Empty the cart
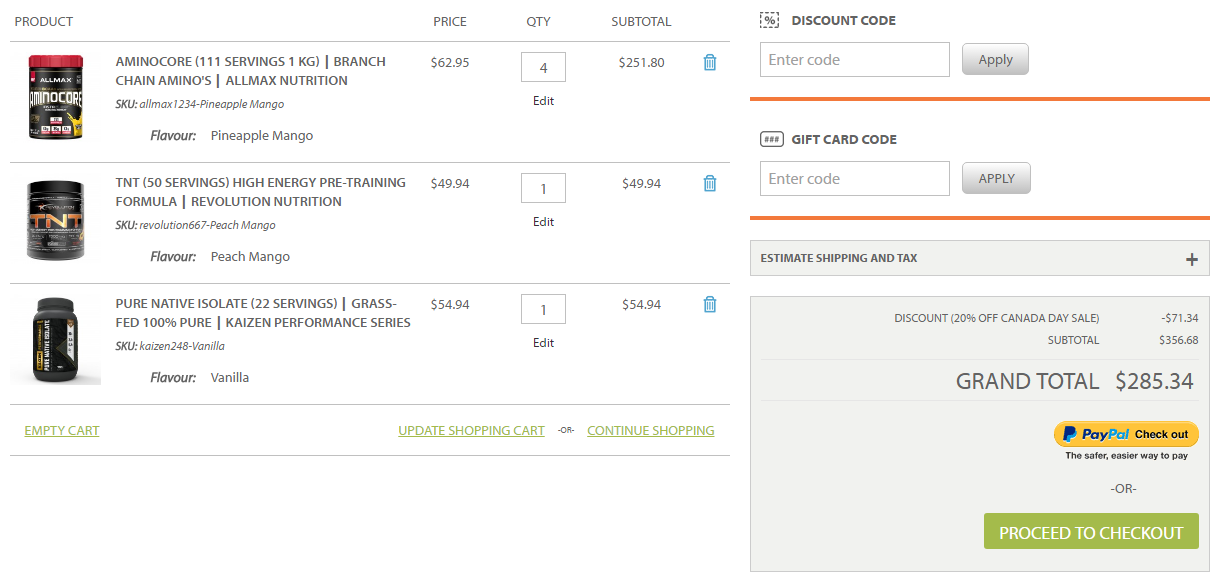This screenshot has width=1223, height=587. tap(62, 431)
